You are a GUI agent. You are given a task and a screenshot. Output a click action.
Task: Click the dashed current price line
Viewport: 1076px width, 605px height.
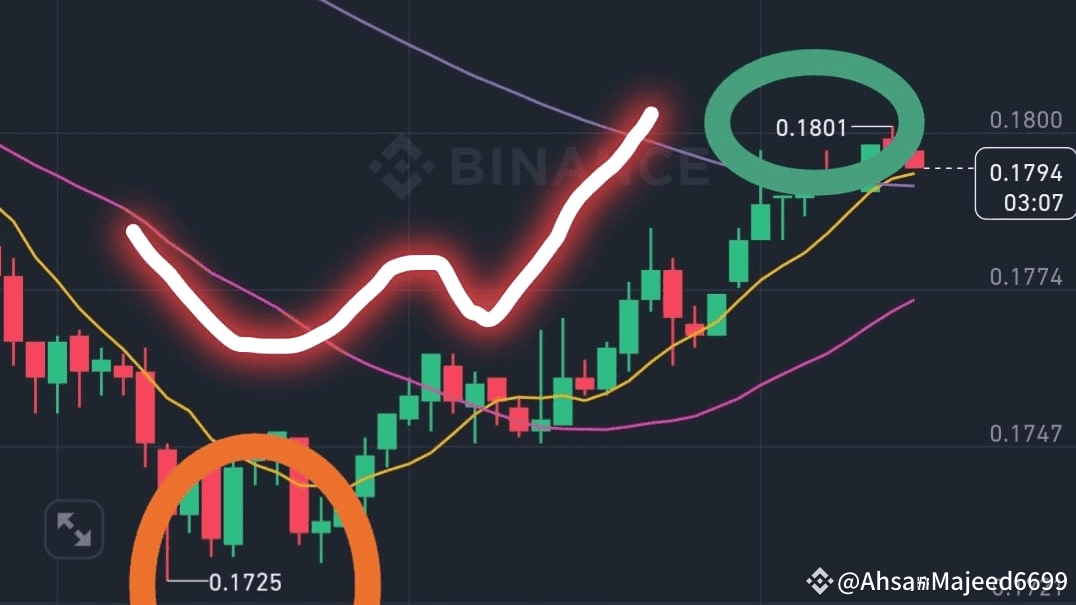pyautogui.click(x=950, y=168)
